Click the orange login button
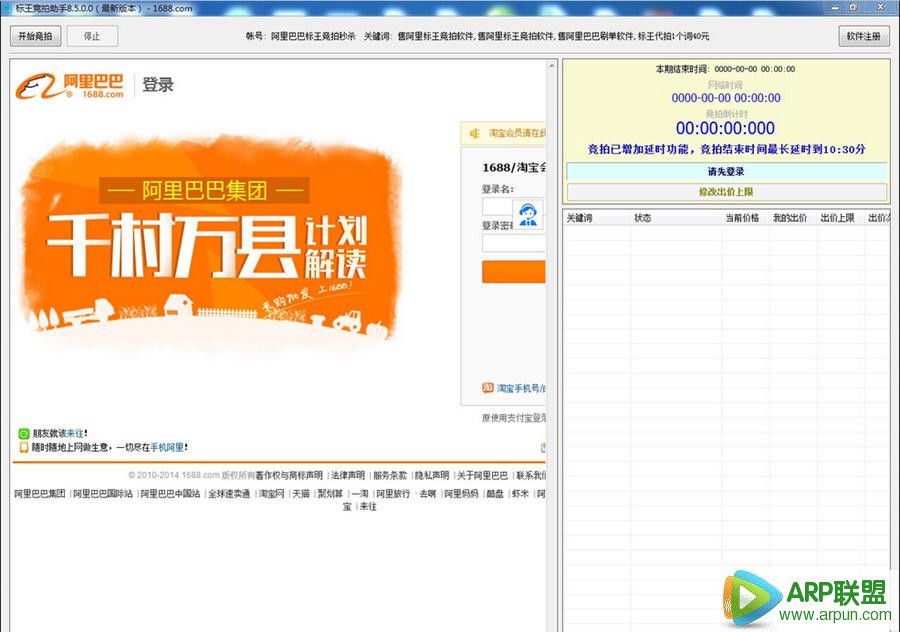Viewport: 900px width, 632px height. tap(513, 272)
